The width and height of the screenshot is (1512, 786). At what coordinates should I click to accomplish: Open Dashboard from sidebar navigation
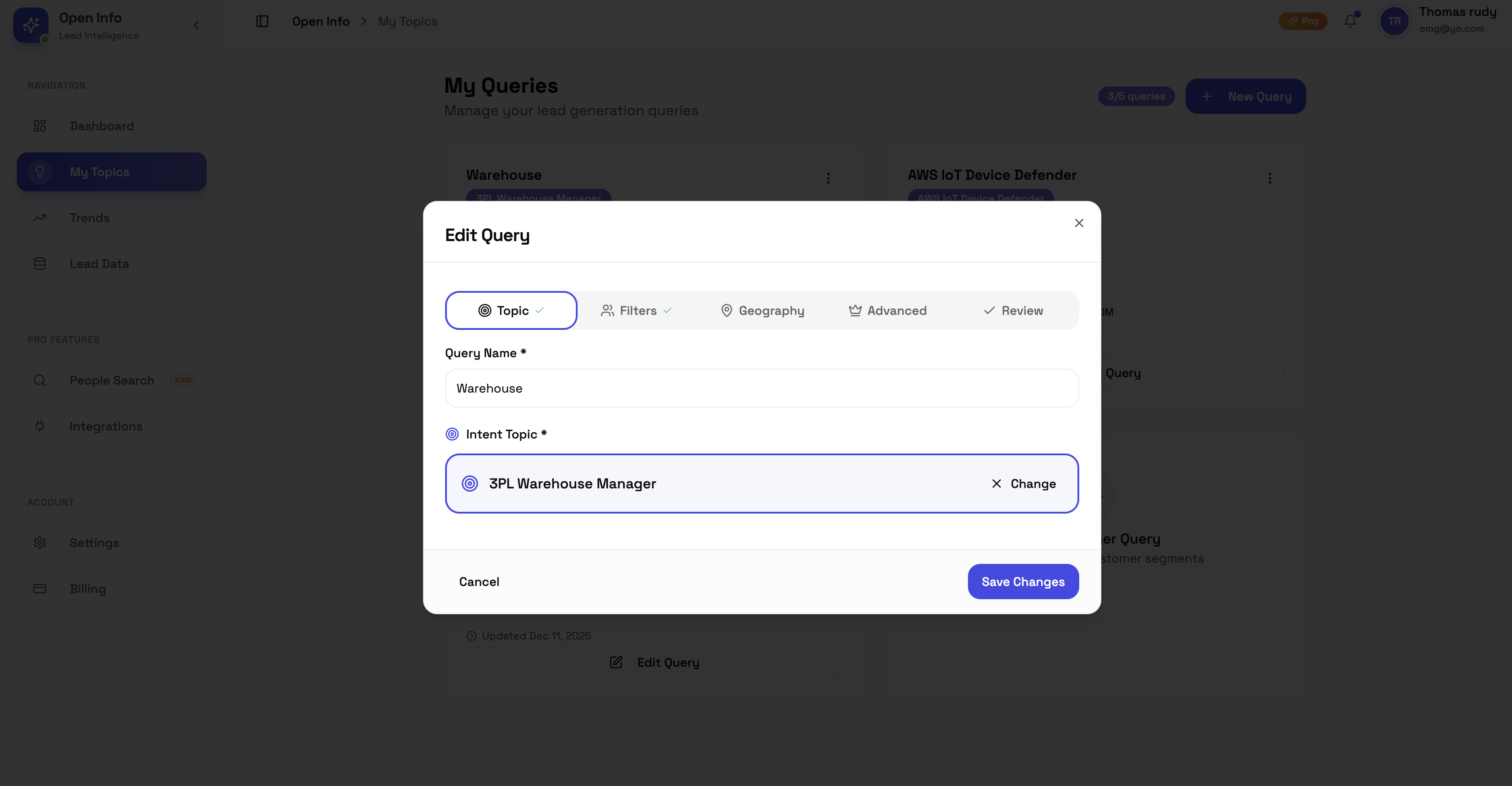tap(102, 126)
